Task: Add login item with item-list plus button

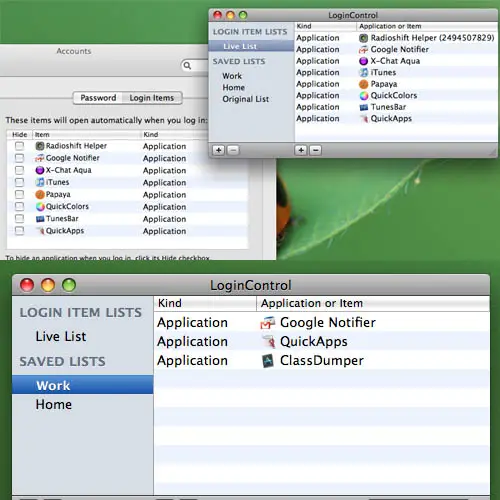Action: pyautogui.click(x=301, y=150)
